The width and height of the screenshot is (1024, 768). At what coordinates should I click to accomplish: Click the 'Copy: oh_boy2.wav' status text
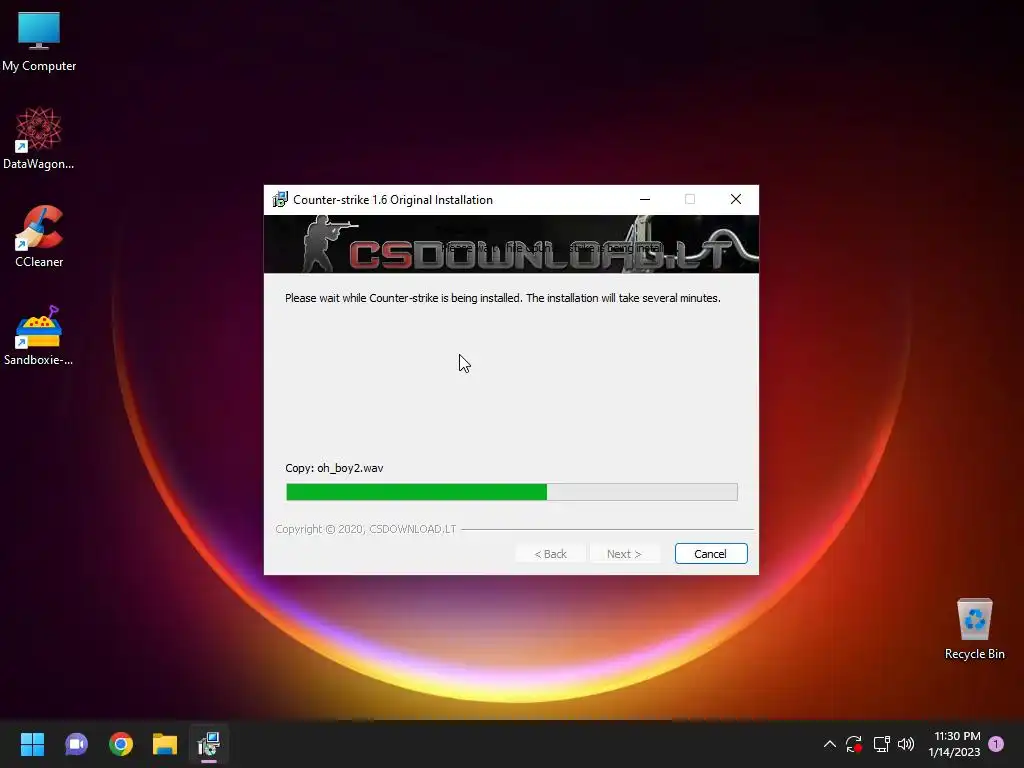click(334, 468)
